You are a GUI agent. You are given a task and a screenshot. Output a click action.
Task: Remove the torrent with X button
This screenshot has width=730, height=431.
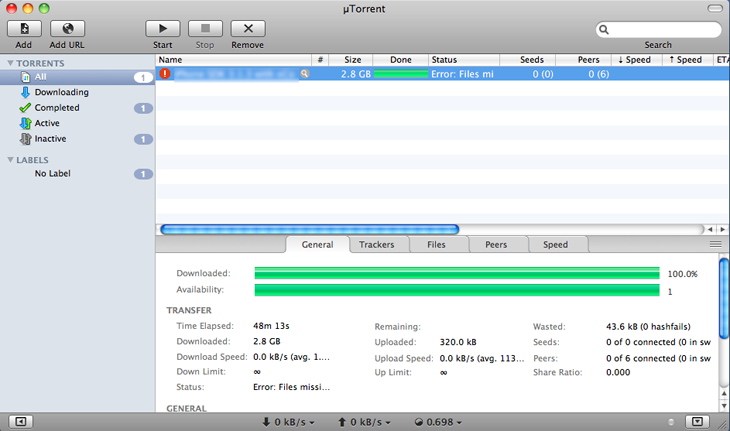248,29
